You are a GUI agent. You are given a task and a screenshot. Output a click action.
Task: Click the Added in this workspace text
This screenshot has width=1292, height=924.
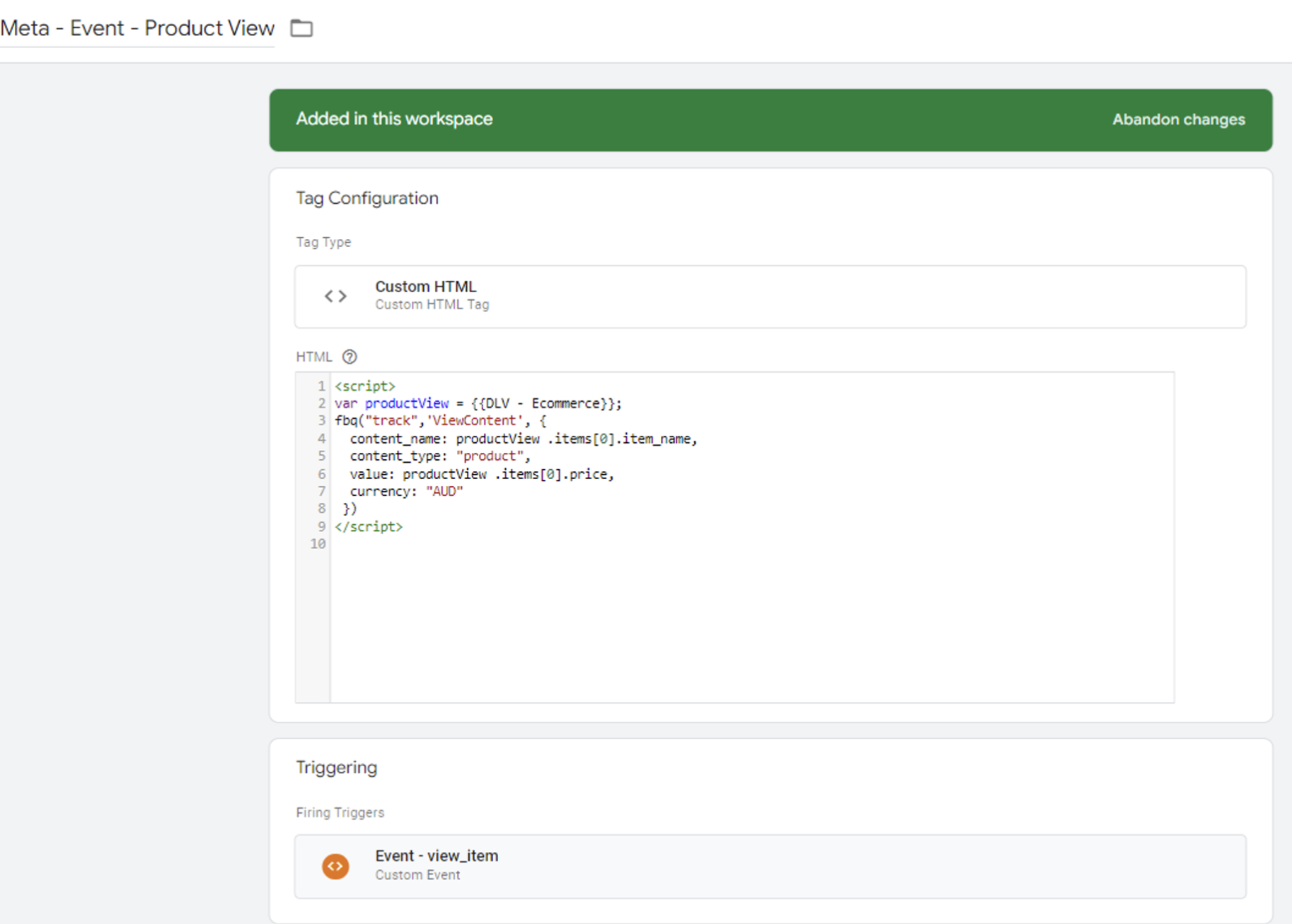[394, 119]
